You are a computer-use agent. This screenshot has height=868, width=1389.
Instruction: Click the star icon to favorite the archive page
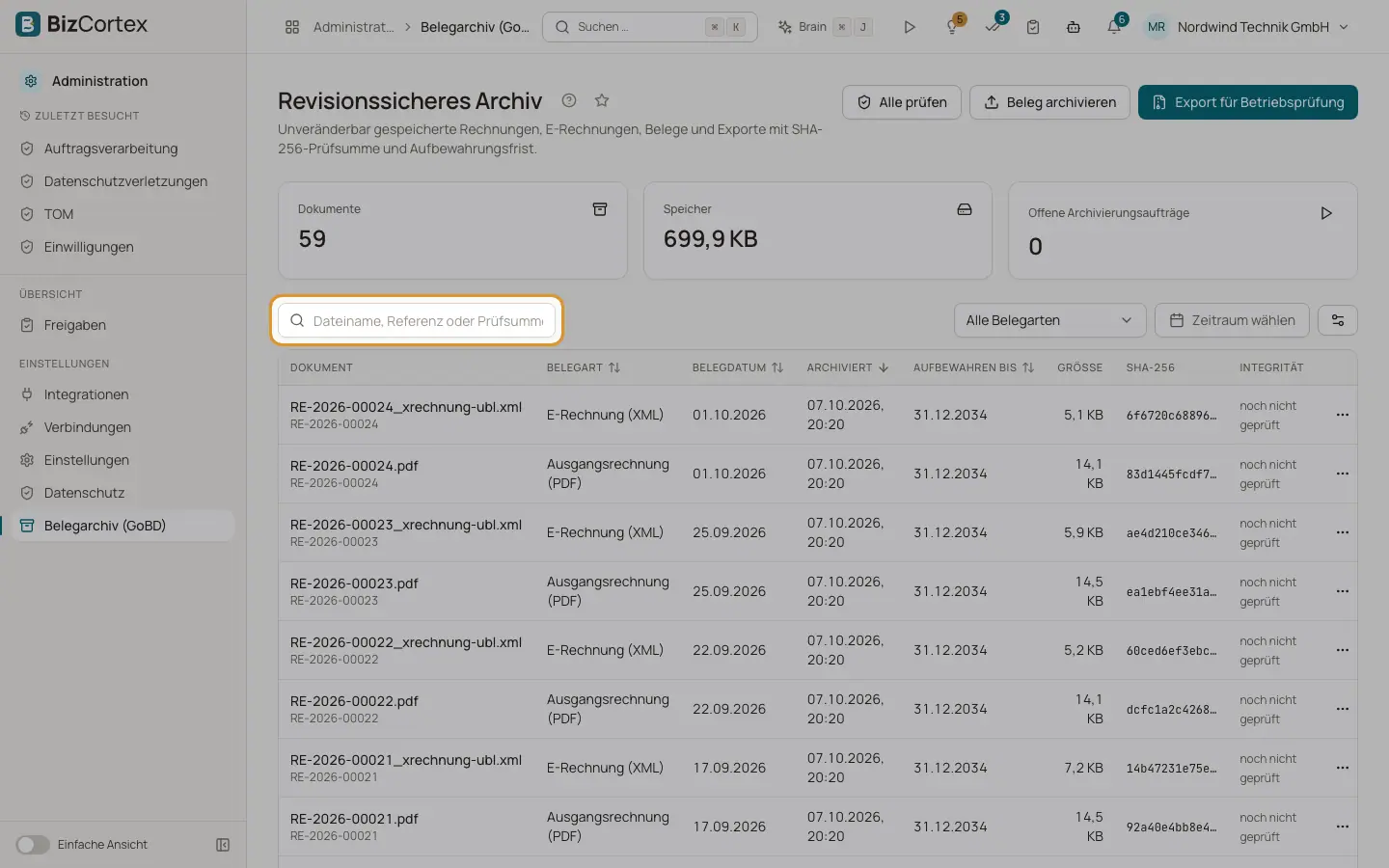(x=602, y=100)
